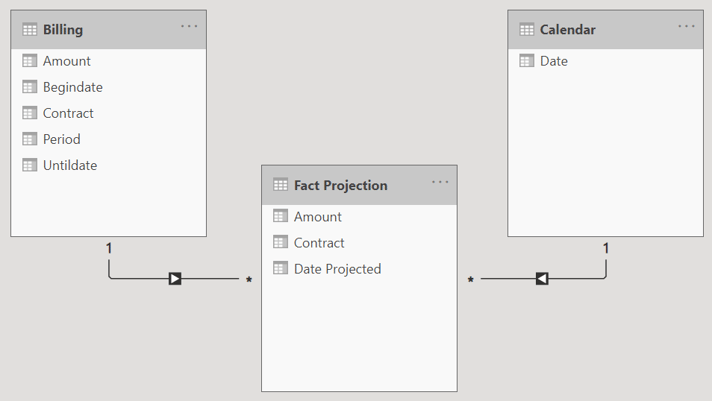Select the Calendar to Fact Projection filter arrow
This screenshot has width=712, height=401.
pos(542,279)
